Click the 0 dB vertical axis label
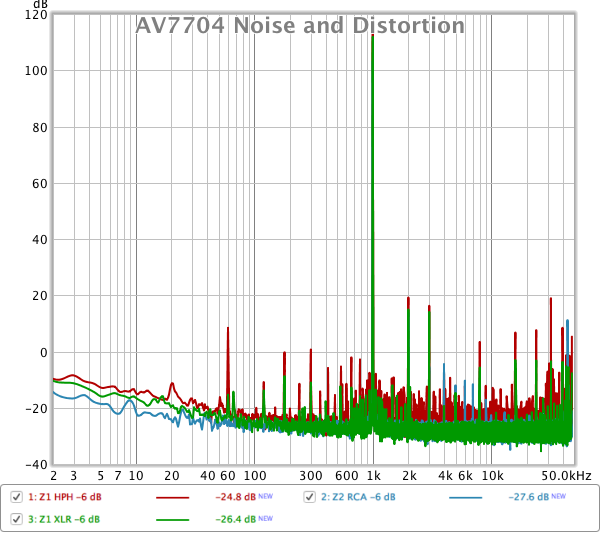The height and width of the screenshot is (533, 600). pyautogui.click(x=44, y=352)
